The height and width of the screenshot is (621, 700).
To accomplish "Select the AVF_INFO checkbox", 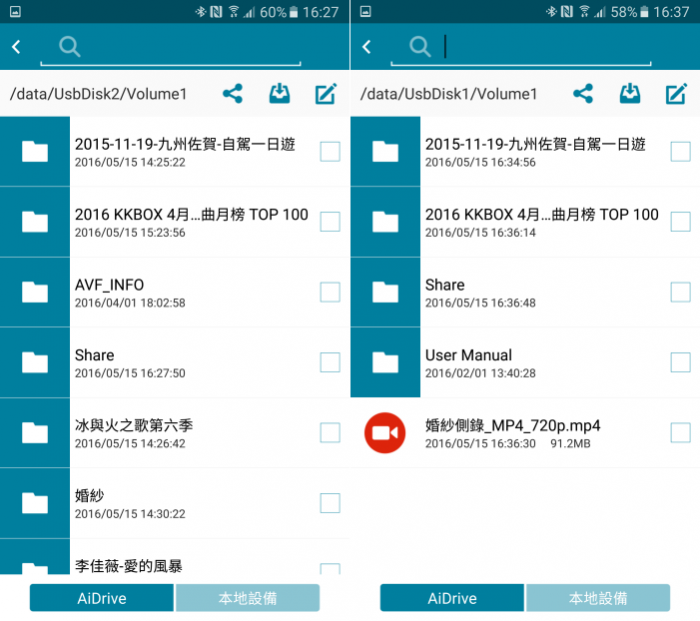I will (330, 292).
